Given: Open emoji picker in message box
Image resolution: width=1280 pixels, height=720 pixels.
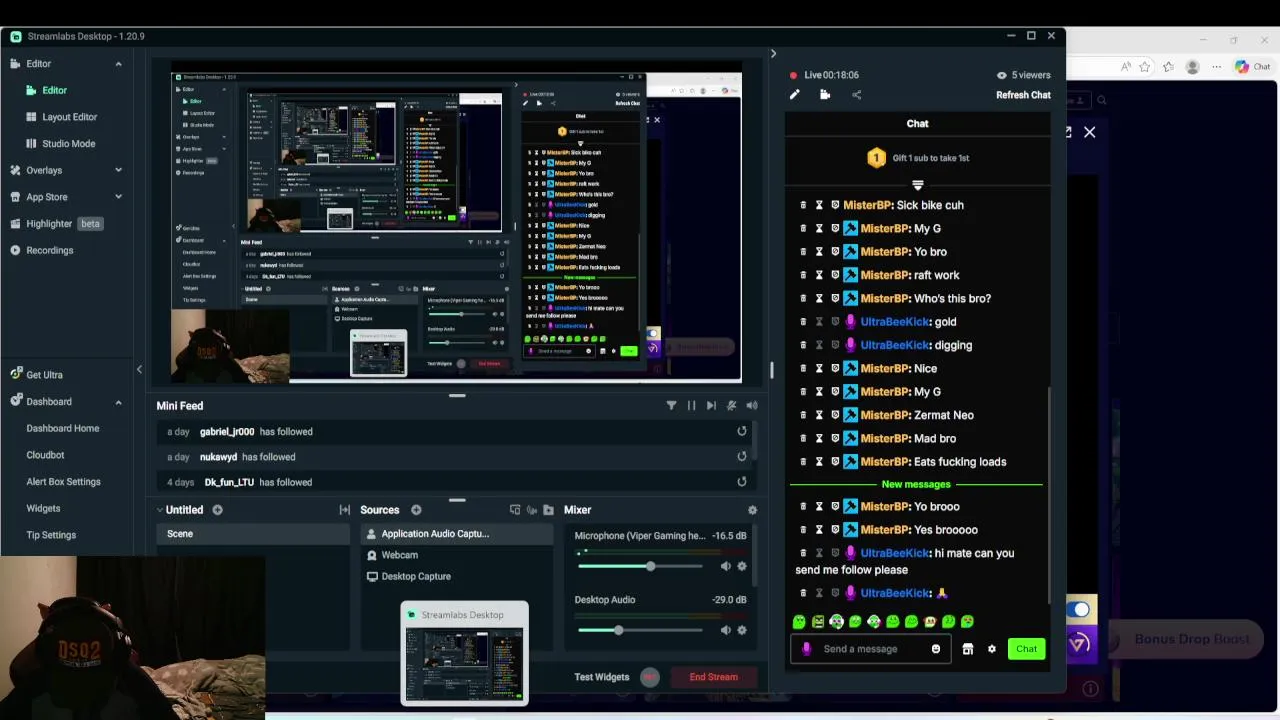Looking at the screenshot, I should click(x=936, y=649).
